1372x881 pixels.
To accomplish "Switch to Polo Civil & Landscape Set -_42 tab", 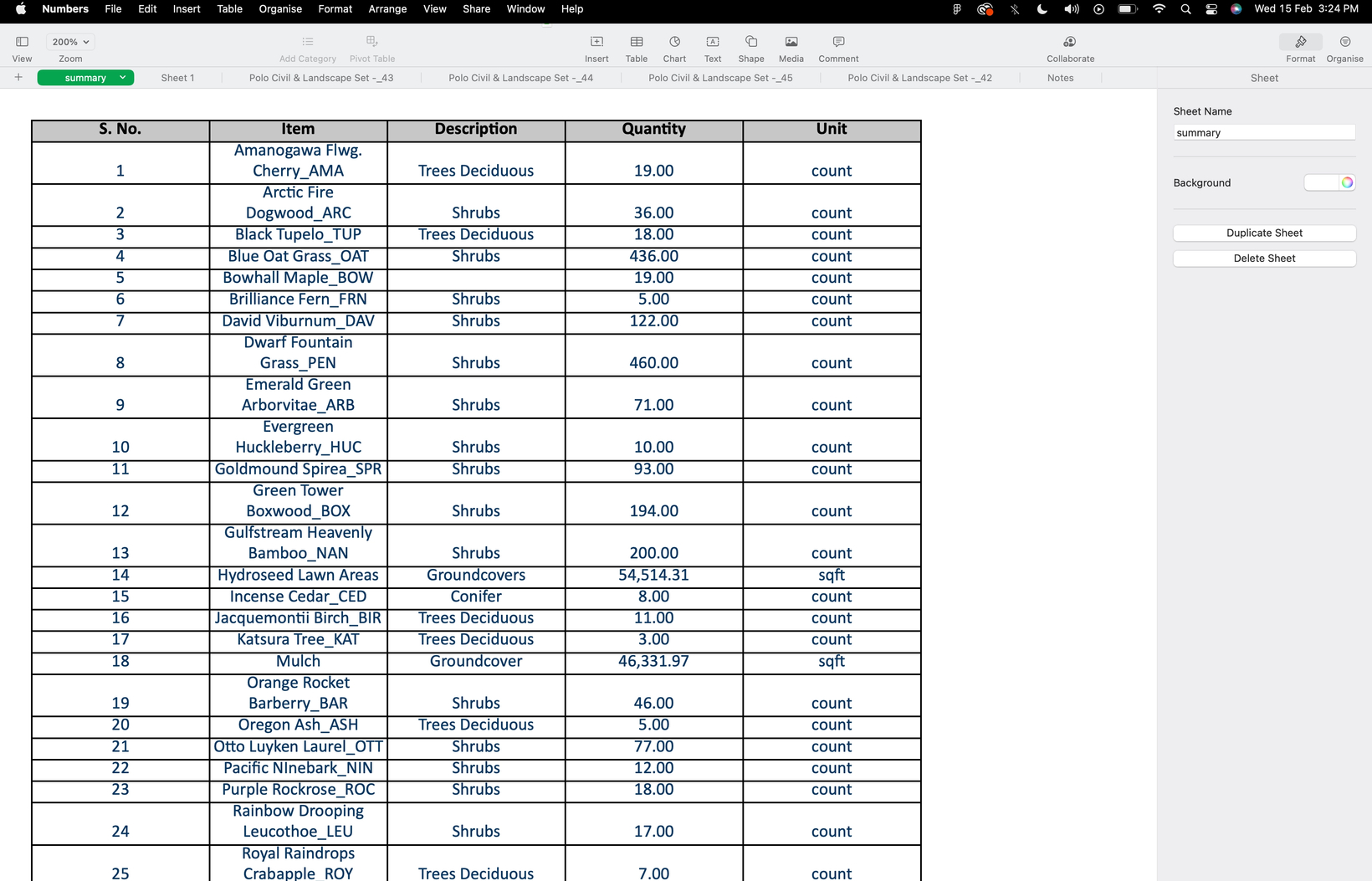I will tap(919, 78).
